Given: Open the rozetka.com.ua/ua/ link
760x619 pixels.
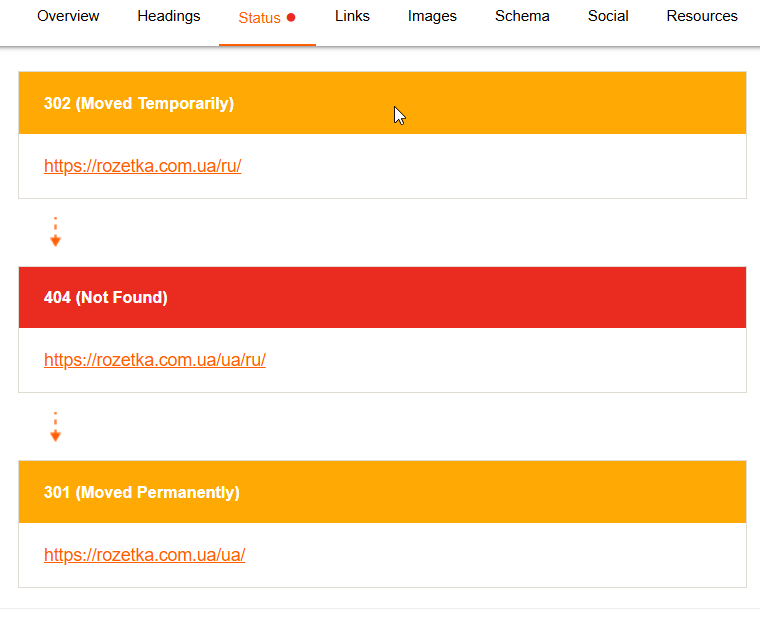Looking at the screenshot, I should coord(144,555).
